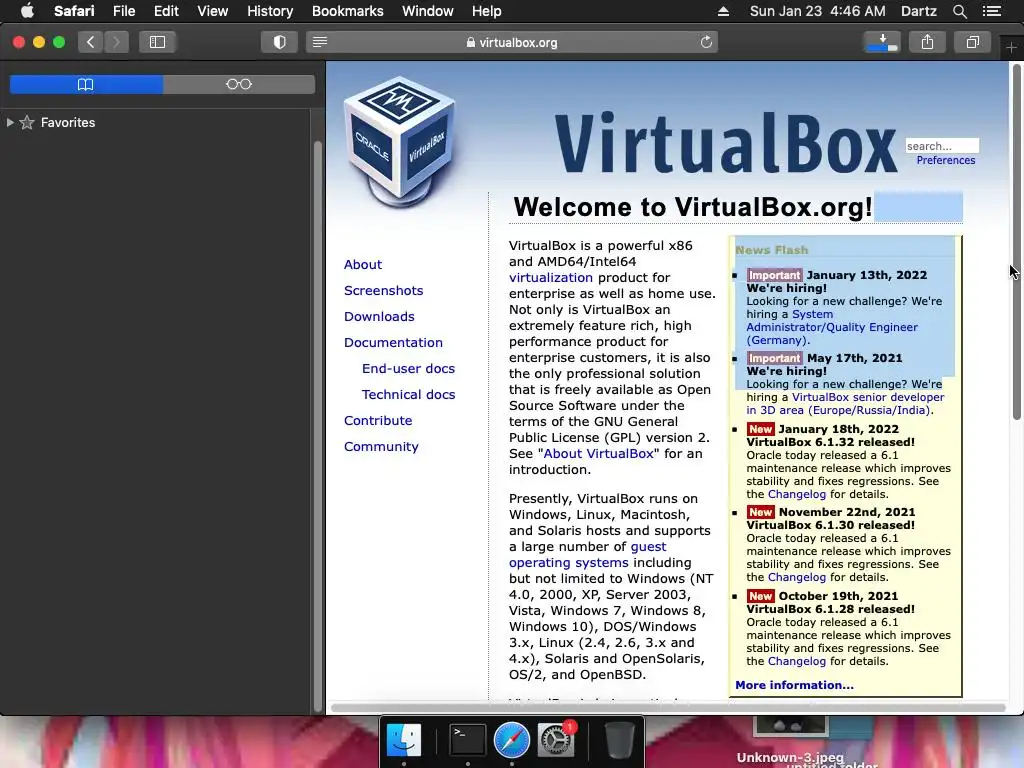Open Terminal from the Dock

coord(468,740)
